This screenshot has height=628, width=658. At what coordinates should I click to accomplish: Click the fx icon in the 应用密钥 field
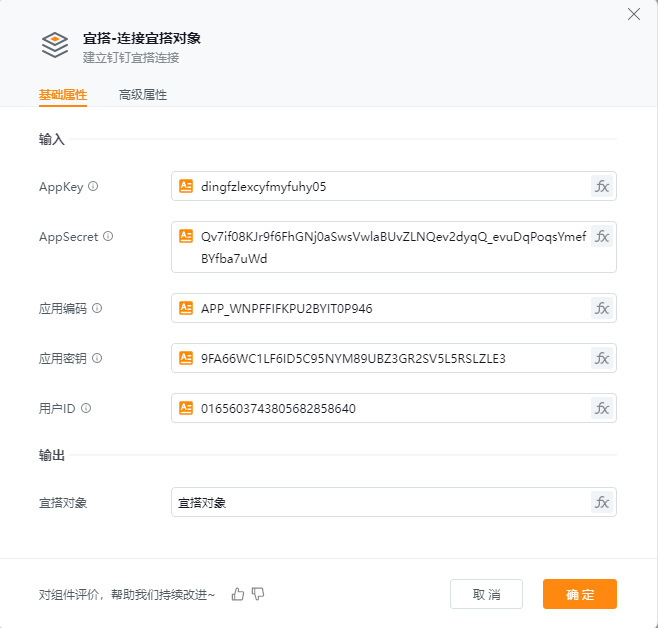click(602, 358)
